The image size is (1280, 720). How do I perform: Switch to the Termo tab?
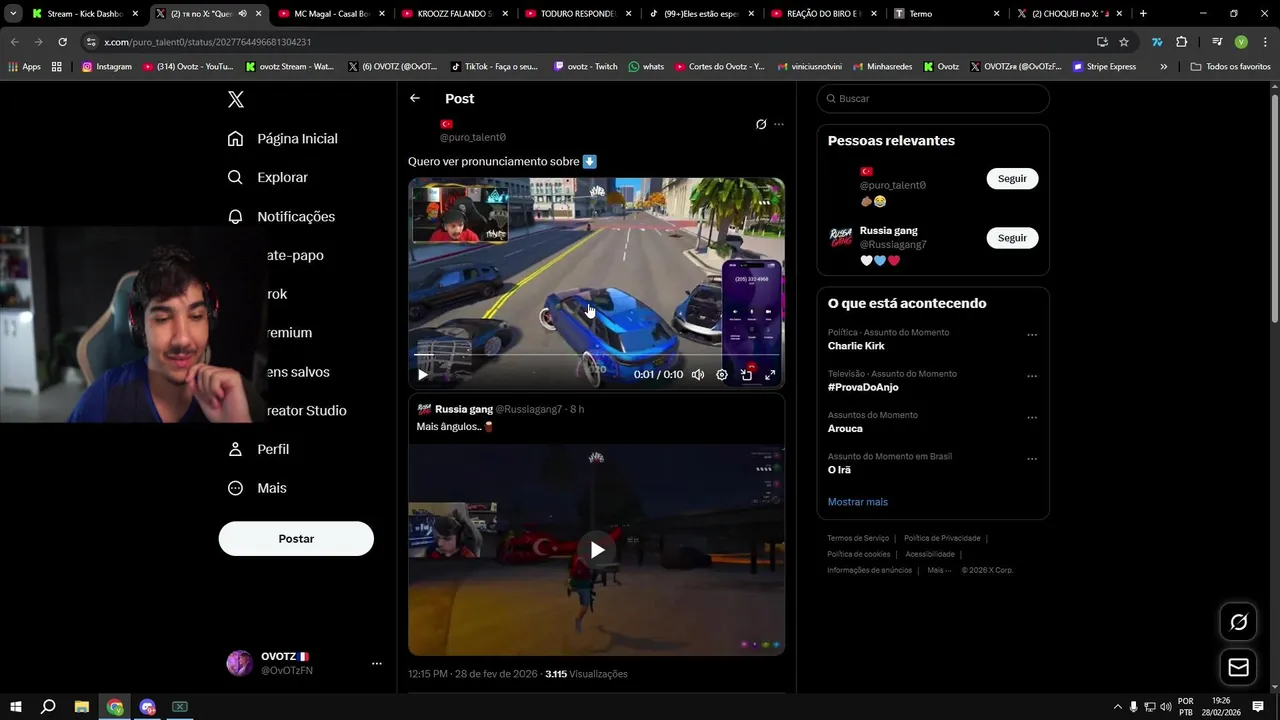click(947, 14)
